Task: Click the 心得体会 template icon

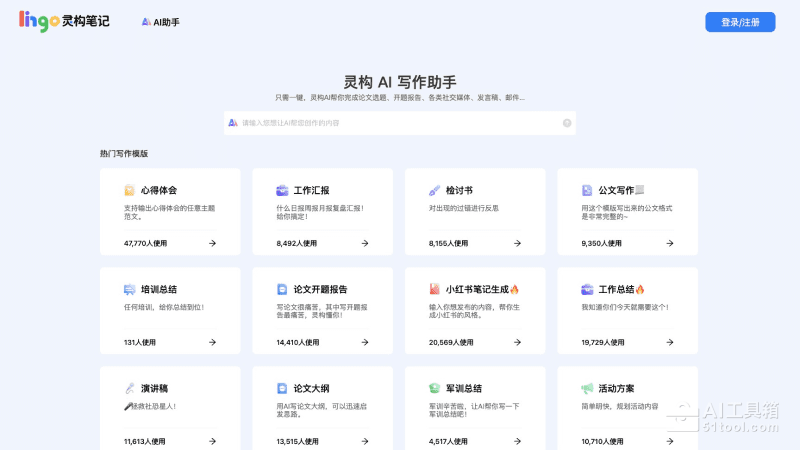Action: (x=129, y=190)
